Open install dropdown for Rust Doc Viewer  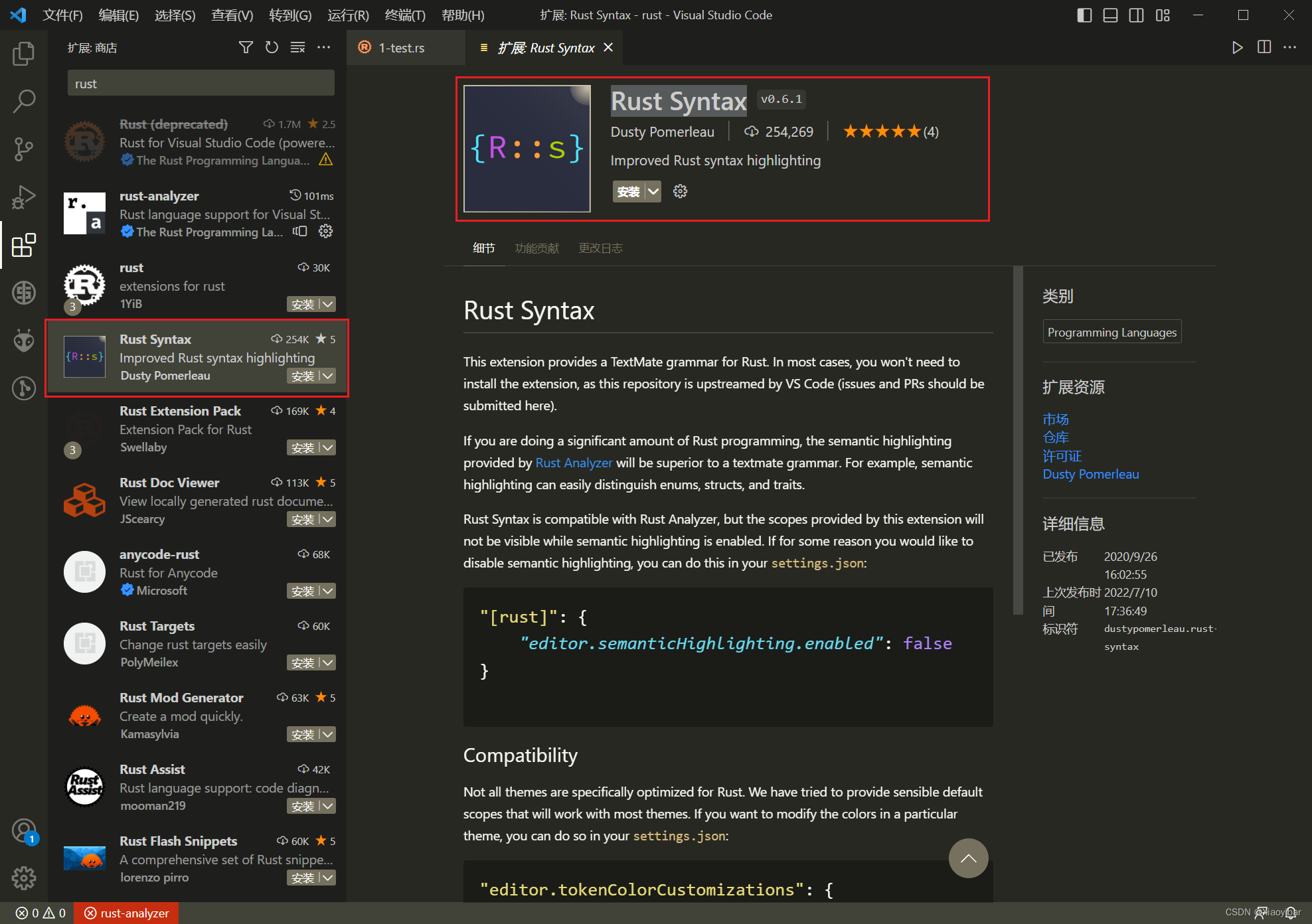click(328, 519)
